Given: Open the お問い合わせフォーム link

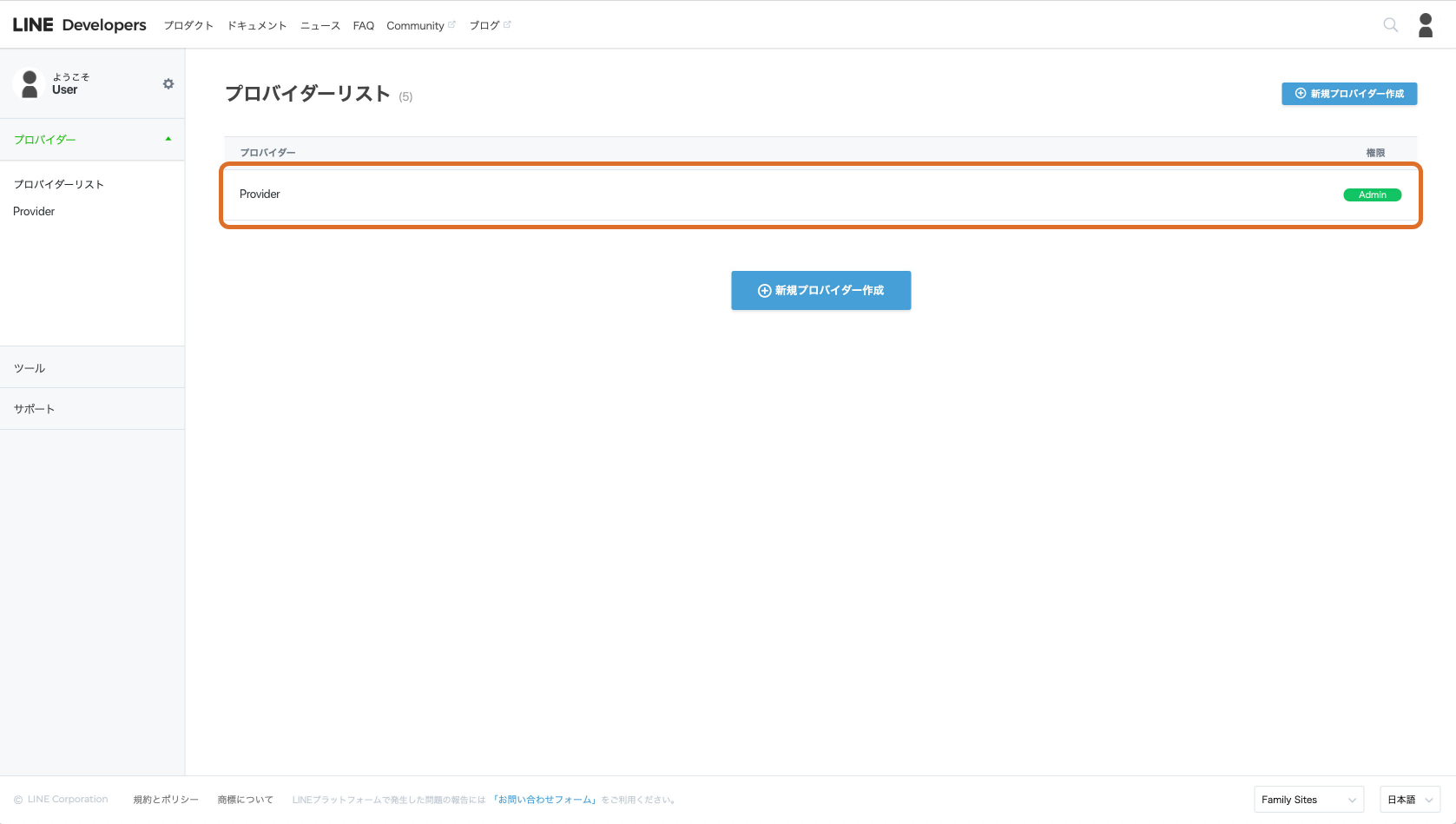Looking at the screenshot, I should click(x=545, y=800).
